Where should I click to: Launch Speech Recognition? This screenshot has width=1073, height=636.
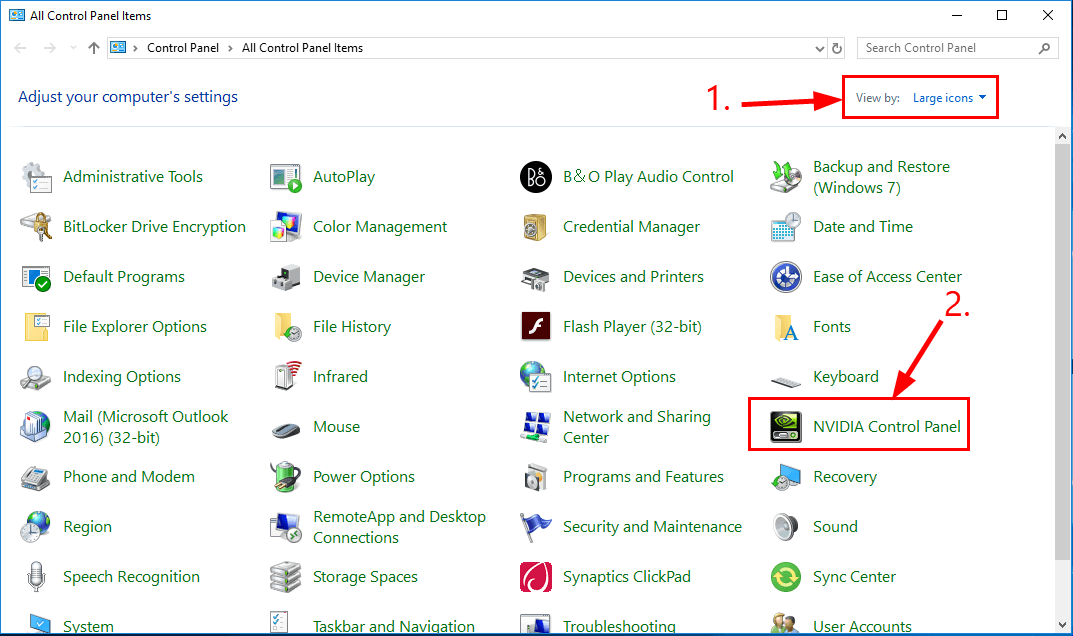[132, 576]
